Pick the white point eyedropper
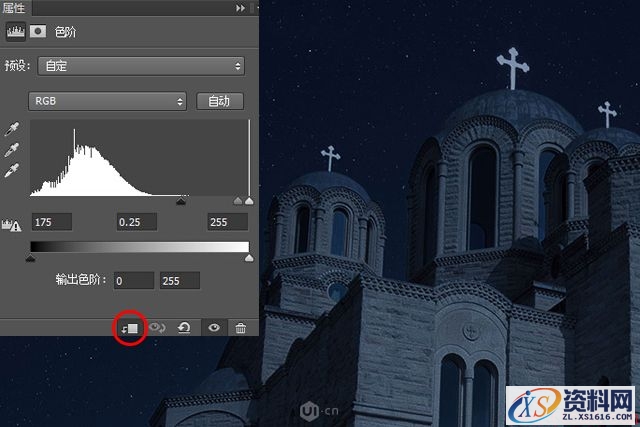 13,170
